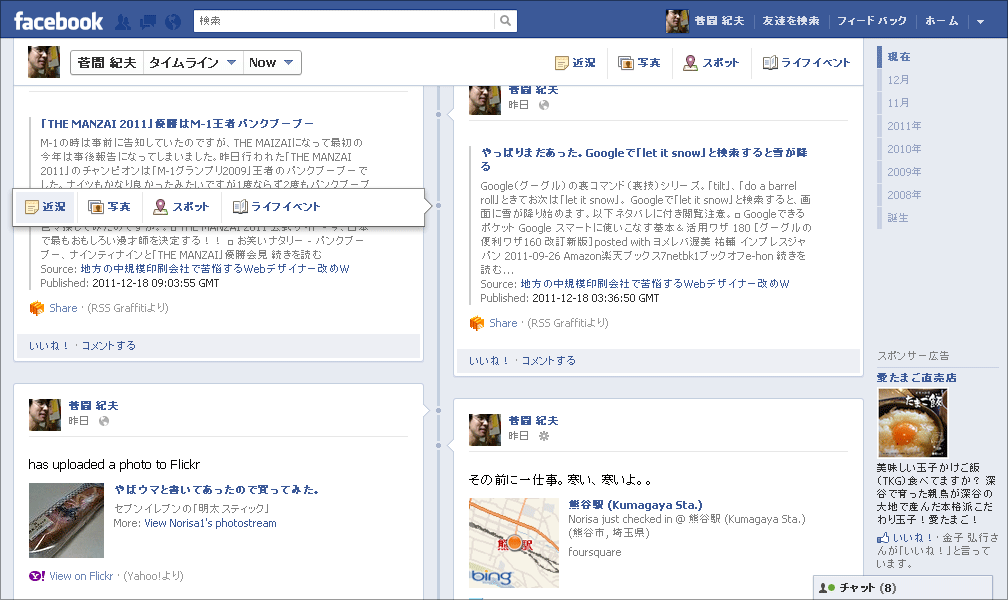Click privacy globe icon on let it snow post
The width and height of the screenshot is (1008, 600).
544,105
